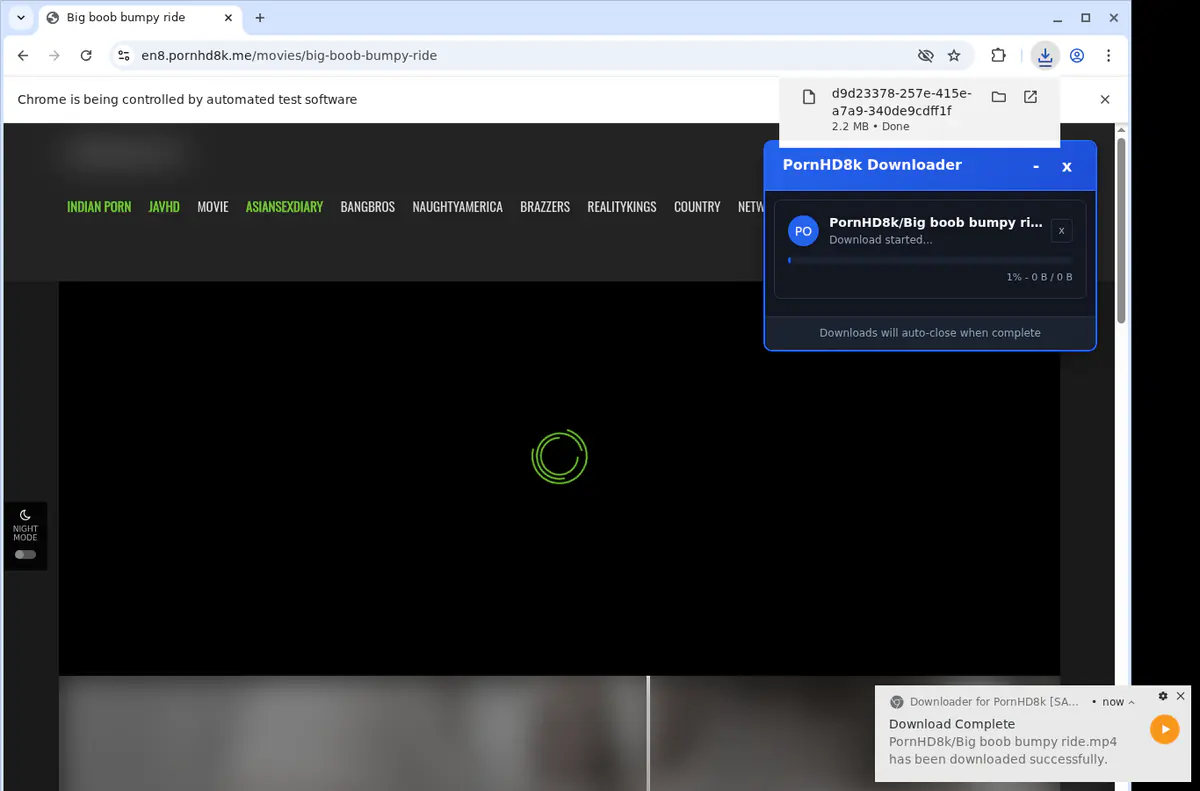The height and width of the screenshot is (791, 1200).
Task: Toggle the Night Mode switch
Action: pyautogui.click(x=25, y=554)
